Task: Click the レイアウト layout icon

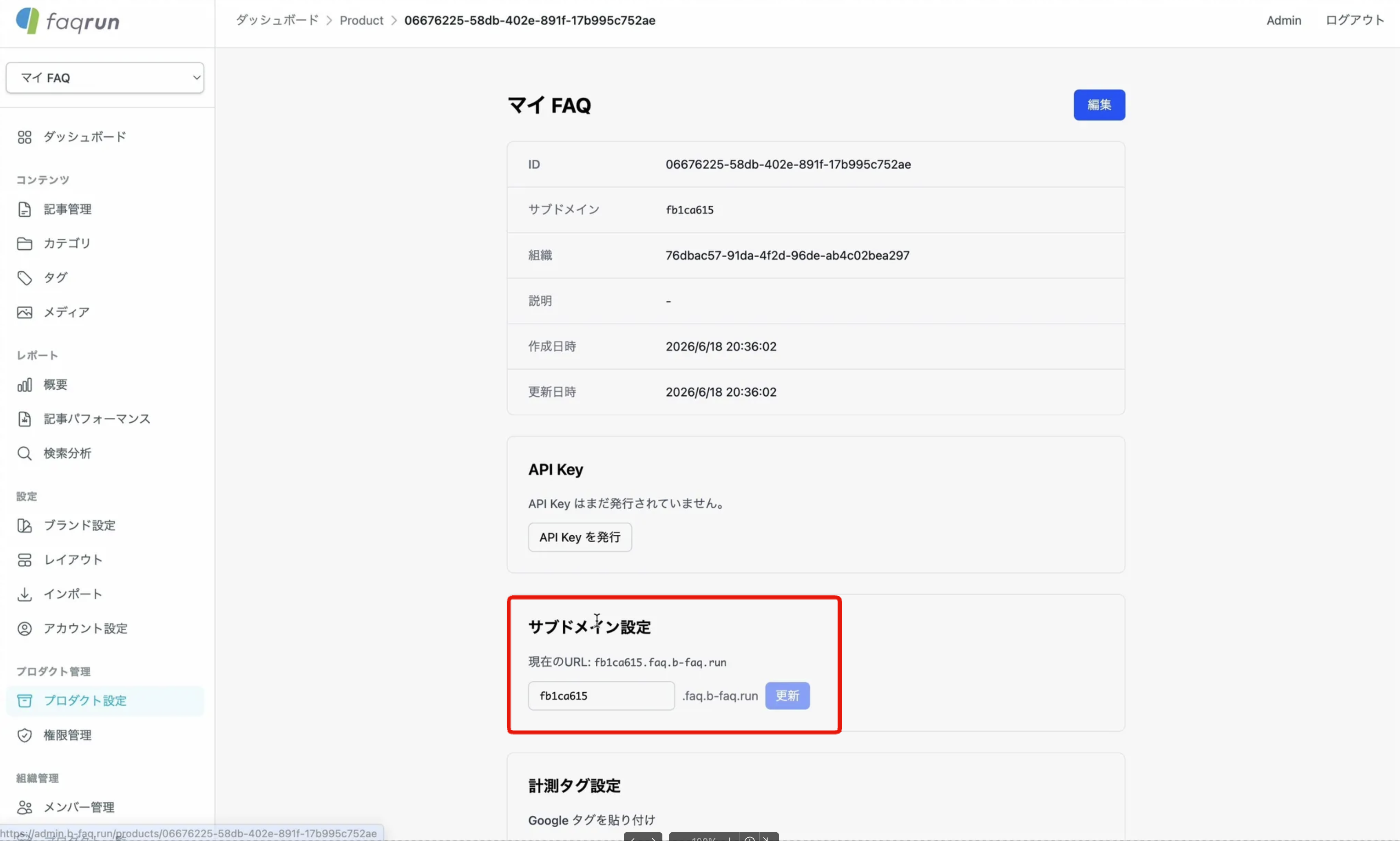Action: click(x=24, y=561)
